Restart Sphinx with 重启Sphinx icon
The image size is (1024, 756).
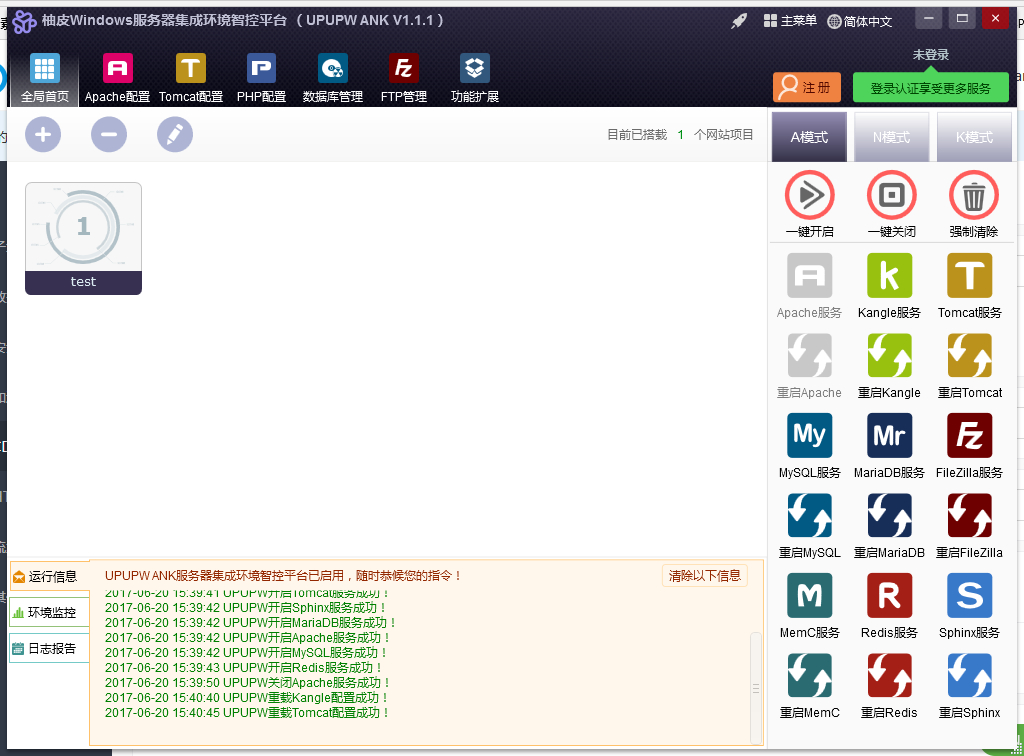tap(970, 676)
